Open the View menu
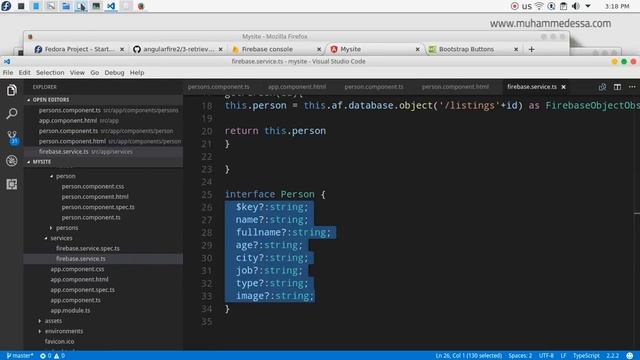Image resolution: width=640 pixels, height=360 pixels. tap(77, 72)
